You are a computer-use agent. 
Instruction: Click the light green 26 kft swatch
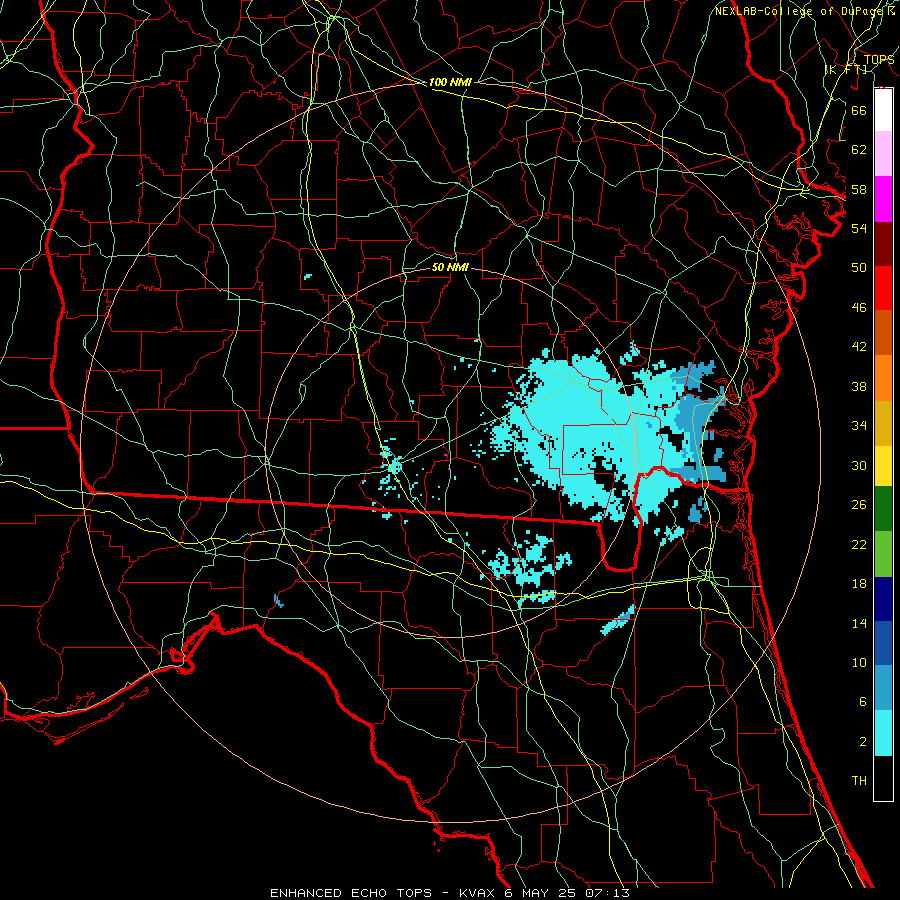[883, 554]
